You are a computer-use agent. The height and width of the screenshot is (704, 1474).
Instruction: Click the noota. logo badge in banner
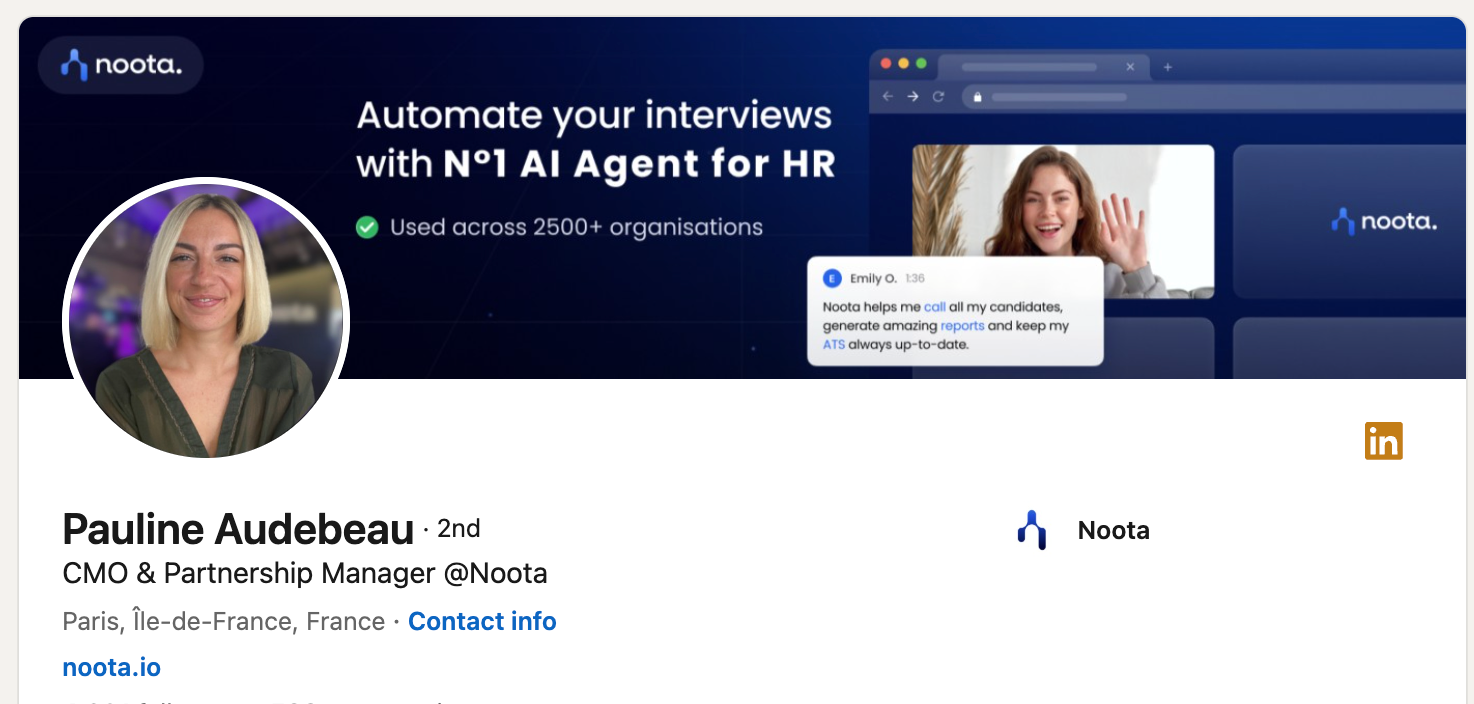pos(121,66)
